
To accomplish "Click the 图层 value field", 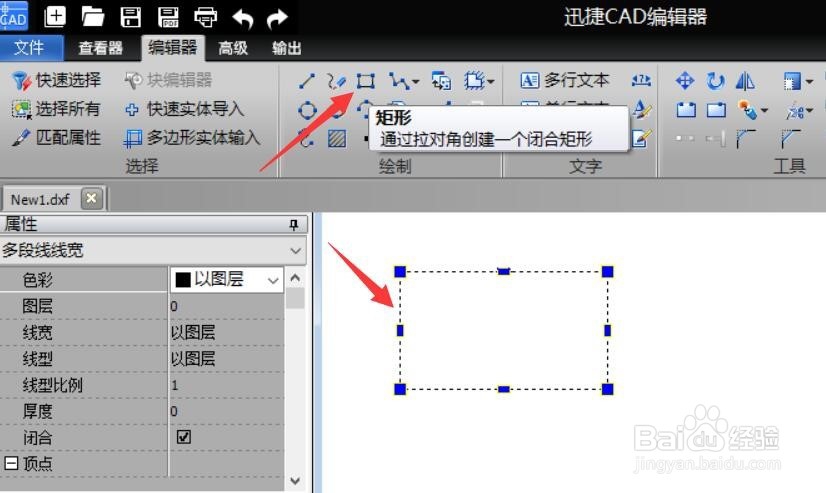I will click(x=225, y=306).
